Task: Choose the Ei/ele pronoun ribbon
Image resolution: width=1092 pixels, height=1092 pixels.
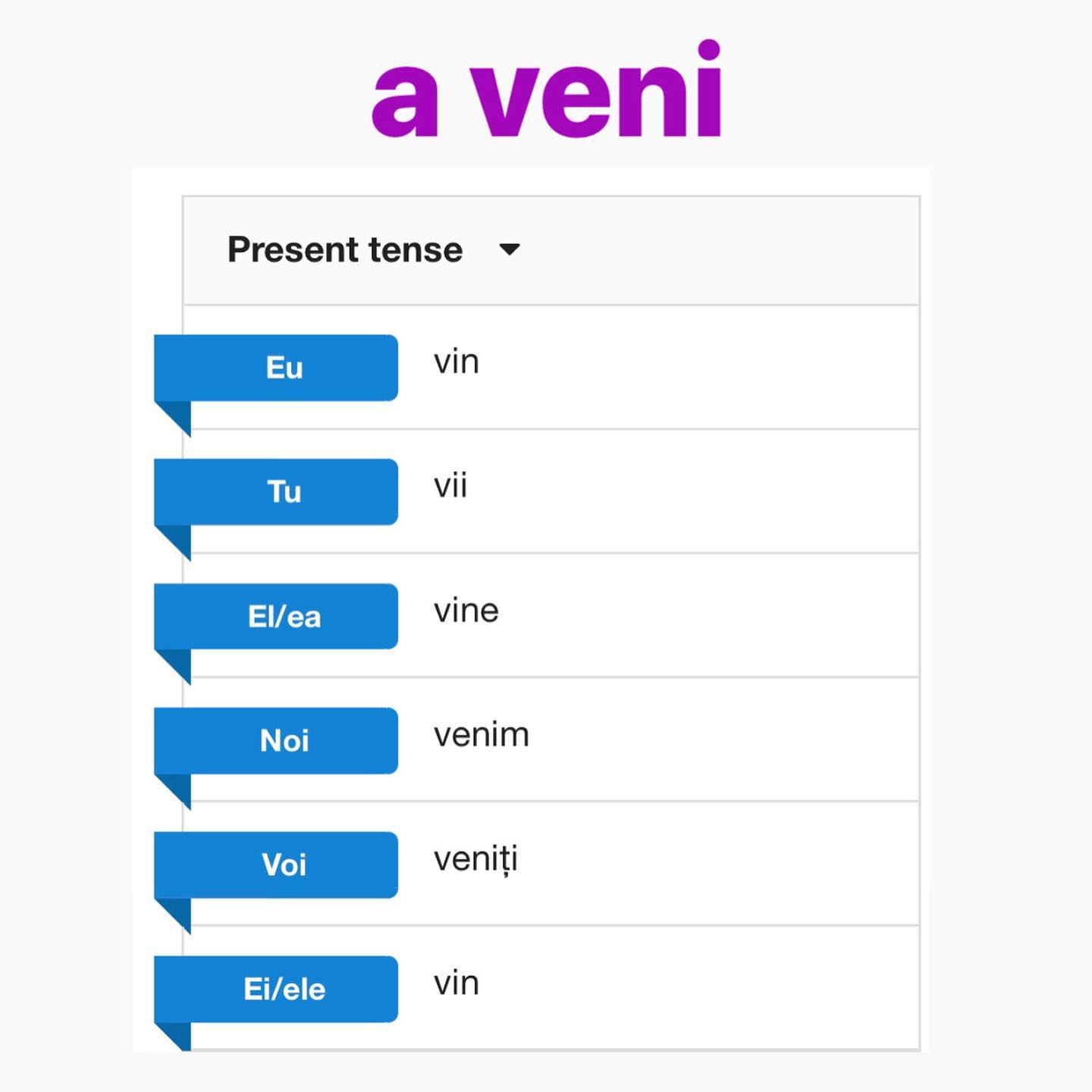Action: [276, 990]
